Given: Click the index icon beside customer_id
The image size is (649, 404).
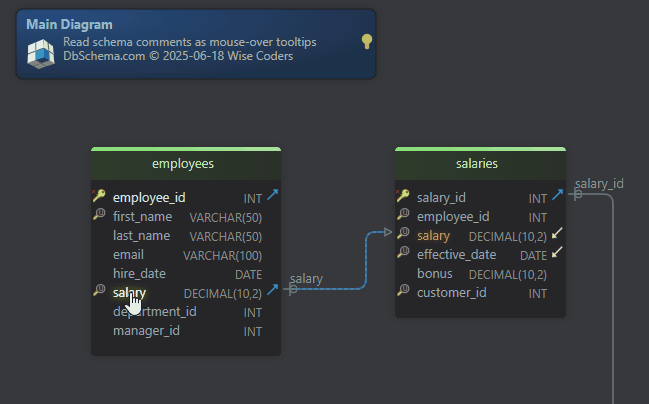Looking at the screenshot, I should coord(403,290).
